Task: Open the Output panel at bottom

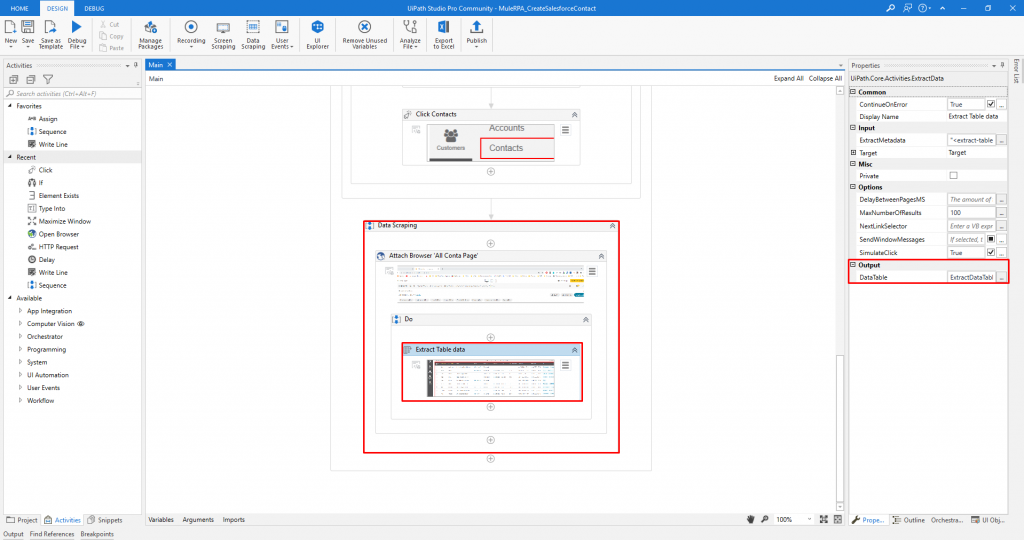Action: 13,534
